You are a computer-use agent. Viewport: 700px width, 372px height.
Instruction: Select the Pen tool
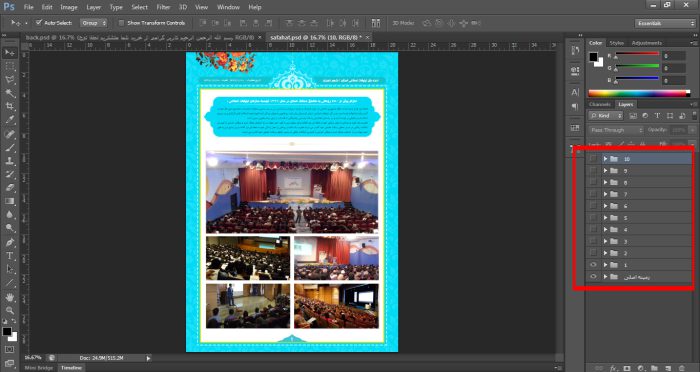click(x=10, y=242)
